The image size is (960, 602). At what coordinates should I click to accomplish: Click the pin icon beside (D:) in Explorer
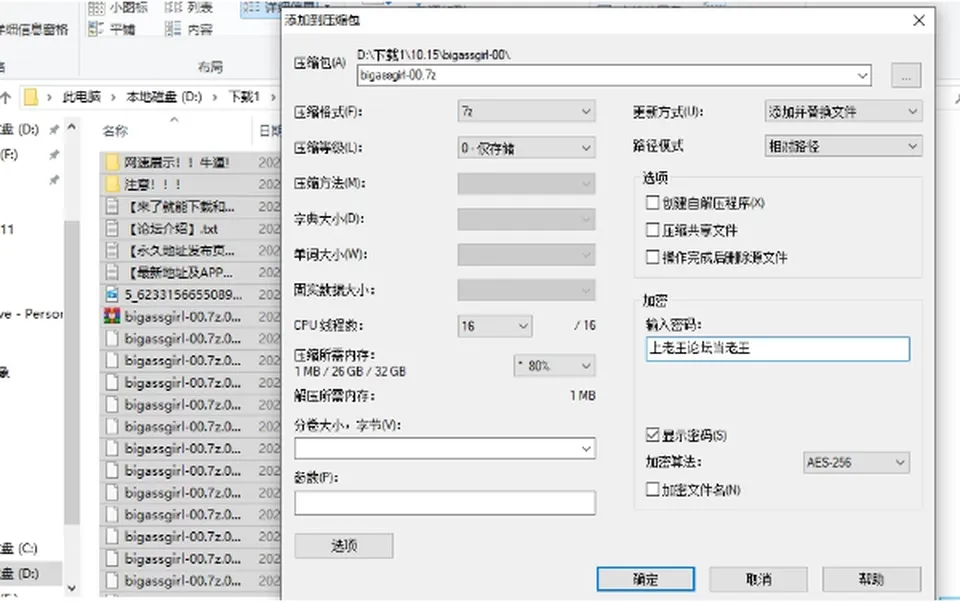point(54,129)
